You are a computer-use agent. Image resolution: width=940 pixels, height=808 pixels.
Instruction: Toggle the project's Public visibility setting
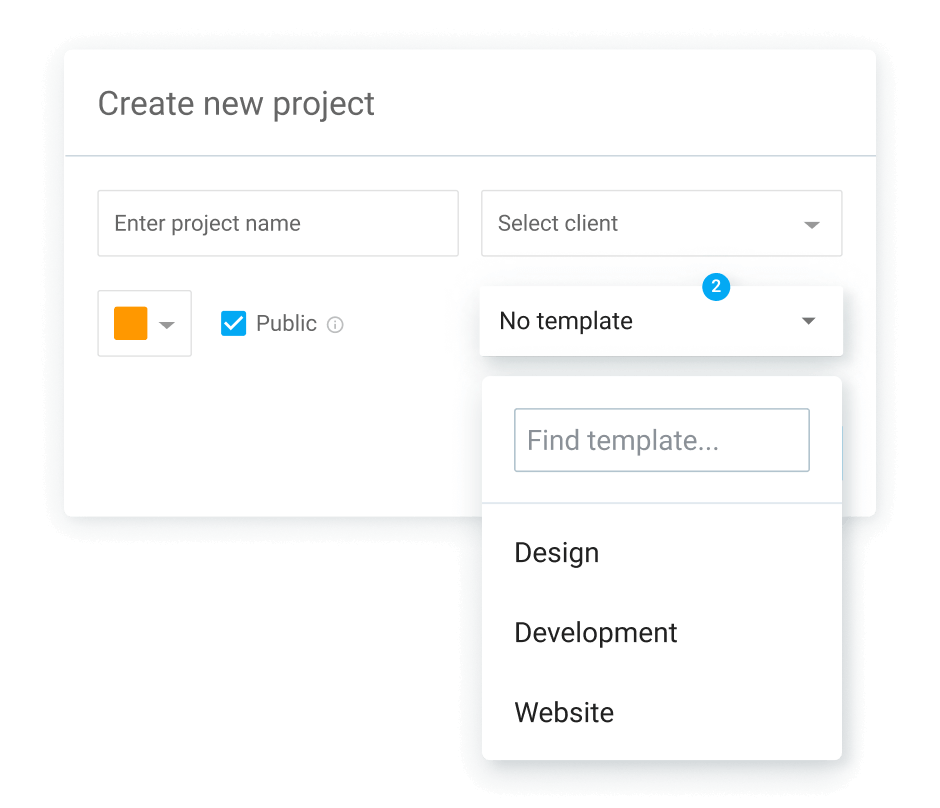[233, 324]
